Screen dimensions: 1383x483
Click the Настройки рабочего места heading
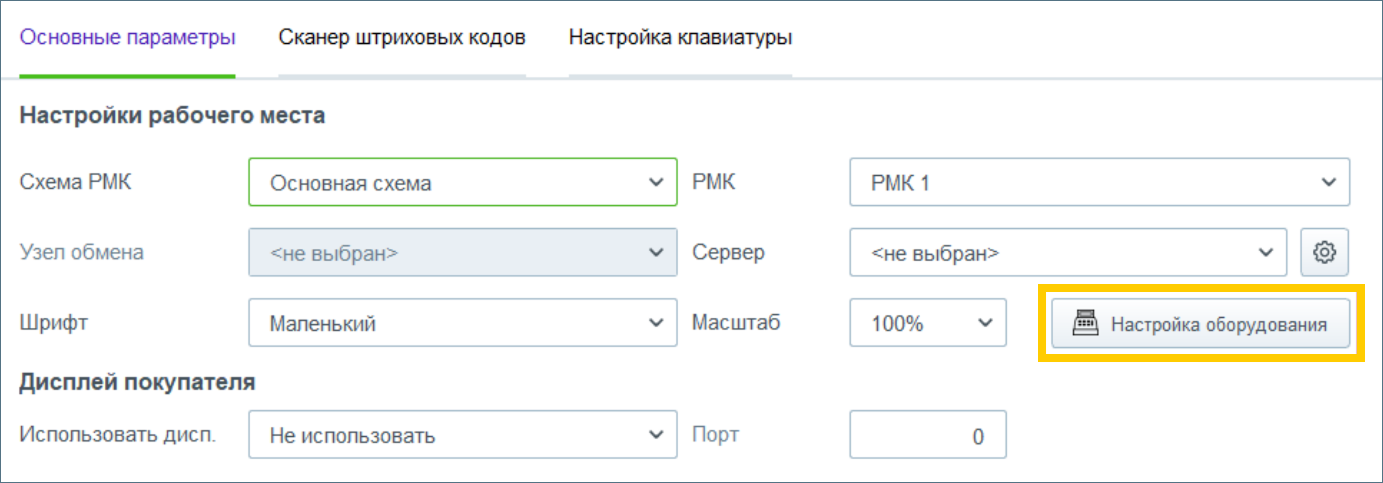pyautogui.click(x=172, y=115)
